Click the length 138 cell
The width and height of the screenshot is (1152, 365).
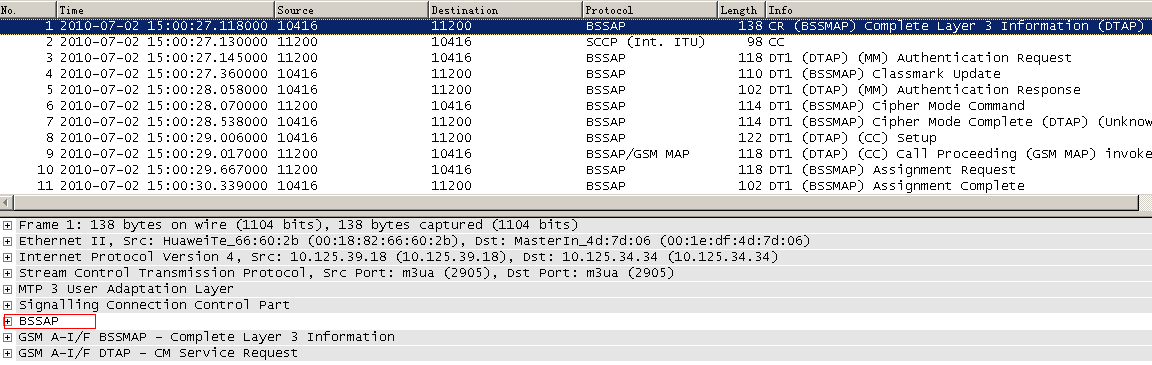tap(751, 26)
